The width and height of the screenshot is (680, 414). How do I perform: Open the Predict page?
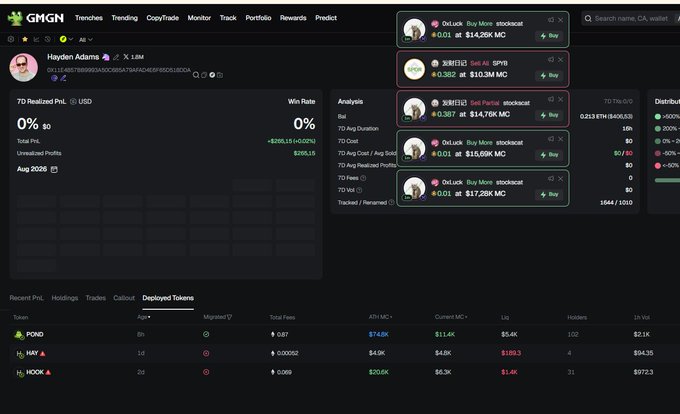tap(326, 18)
